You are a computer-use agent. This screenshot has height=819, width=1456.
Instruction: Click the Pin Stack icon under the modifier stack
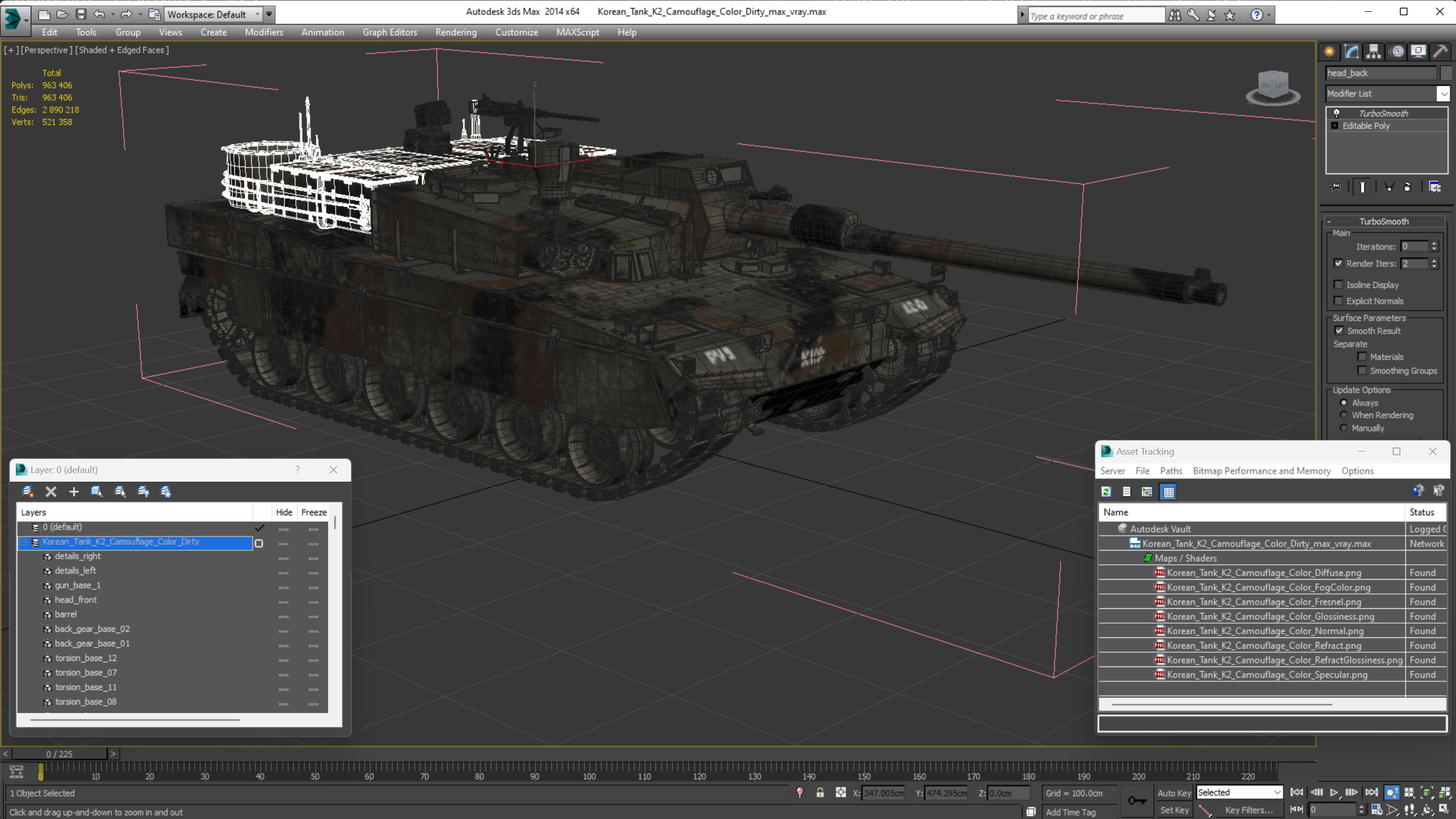coord(1335,187)
